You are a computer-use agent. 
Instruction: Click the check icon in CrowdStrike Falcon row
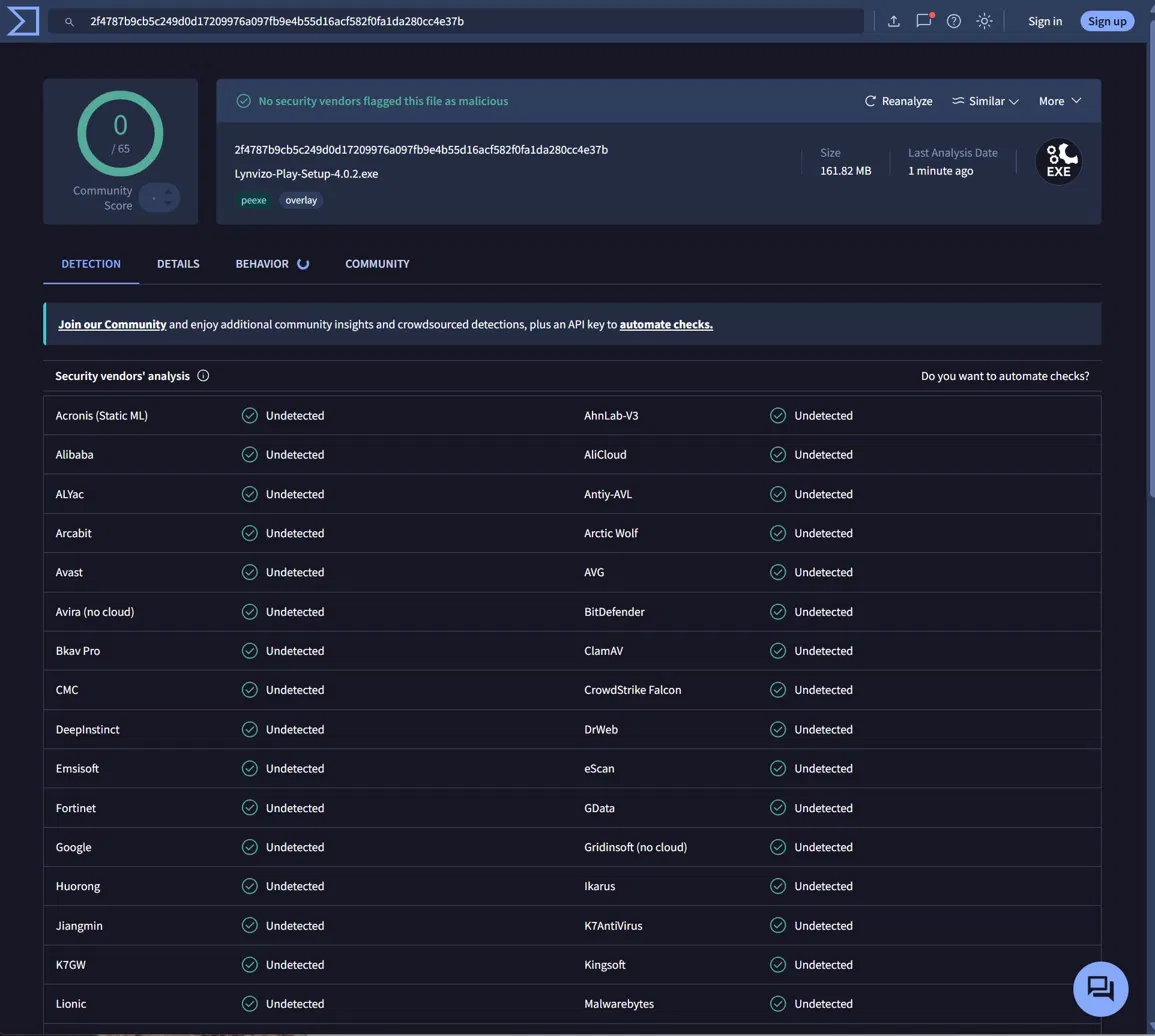point(778,690)
